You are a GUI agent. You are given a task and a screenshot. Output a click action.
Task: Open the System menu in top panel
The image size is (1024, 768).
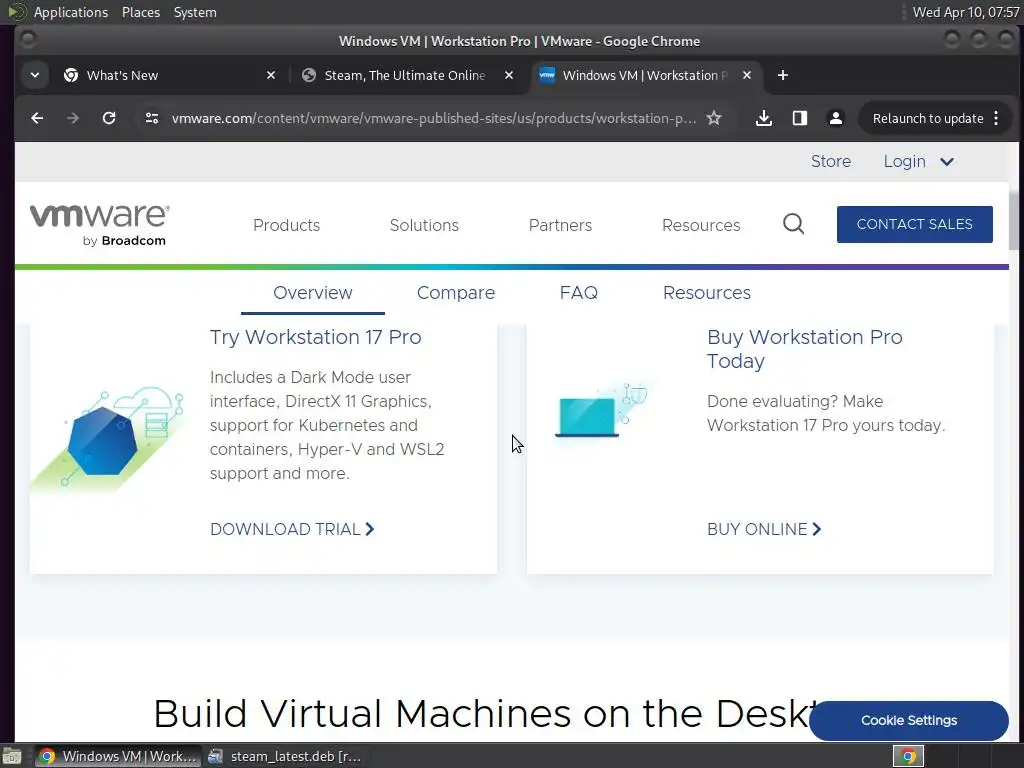(x=195, y=12)
